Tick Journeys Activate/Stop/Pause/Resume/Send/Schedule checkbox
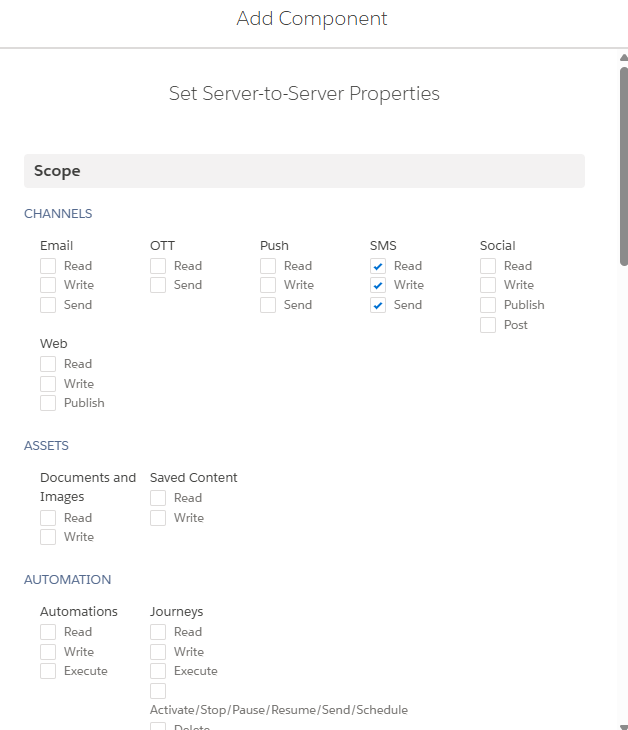Image resolution: width=628 pixels, height=730 pixels. coord(158,691)
